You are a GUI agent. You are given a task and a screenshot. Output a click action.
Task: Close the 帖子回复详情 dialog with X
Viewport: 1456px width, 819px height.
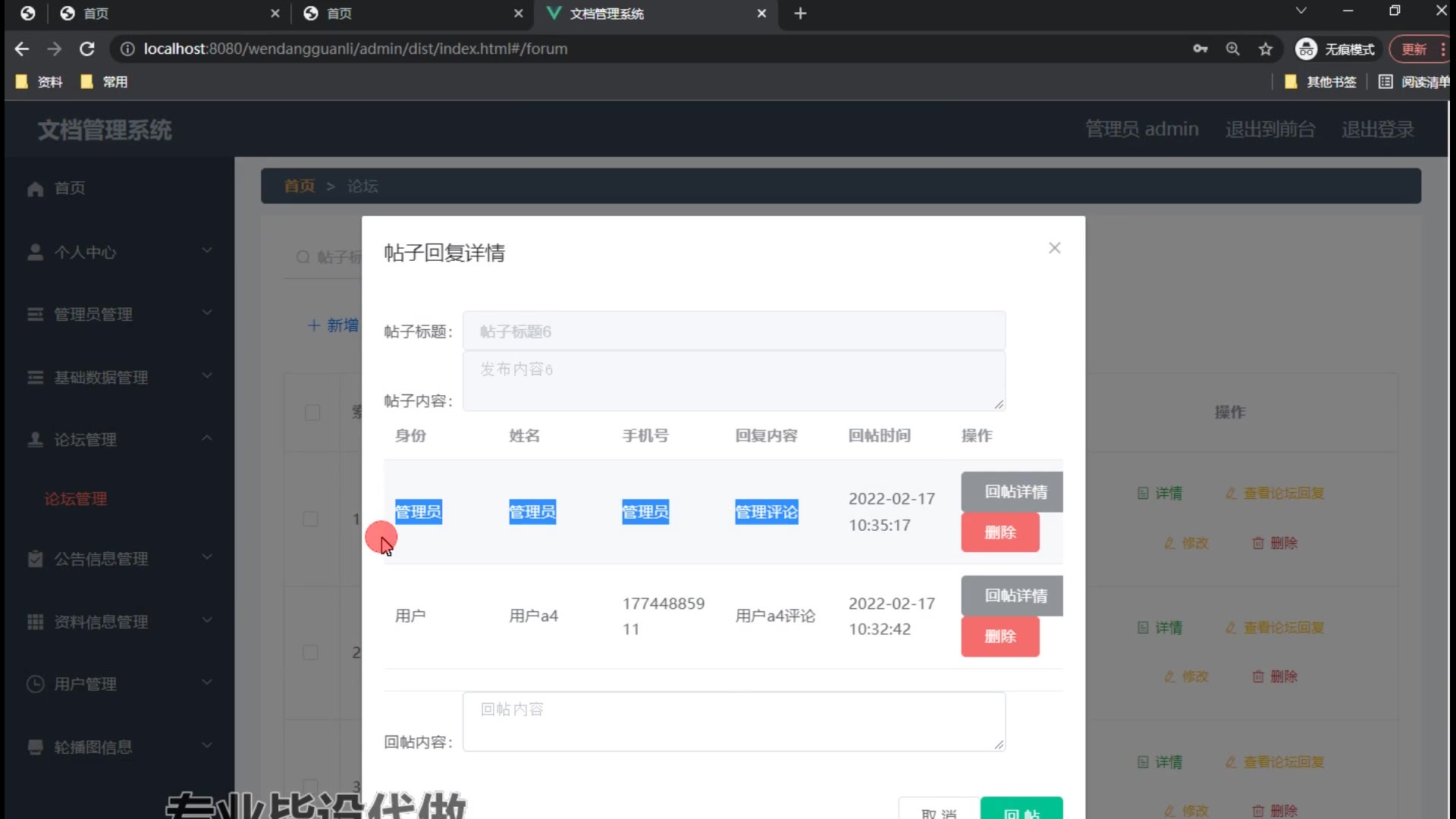pyautogui.click(x=1054, y=248)
